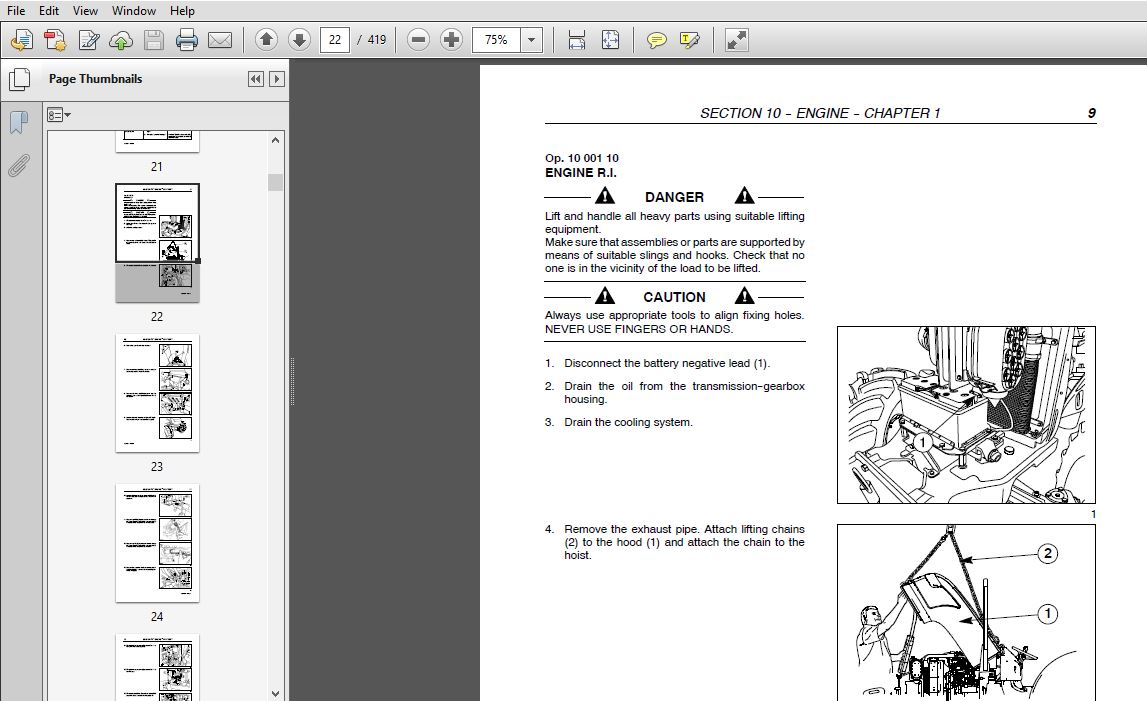Click the right arrow panel button

coord(277,79)
